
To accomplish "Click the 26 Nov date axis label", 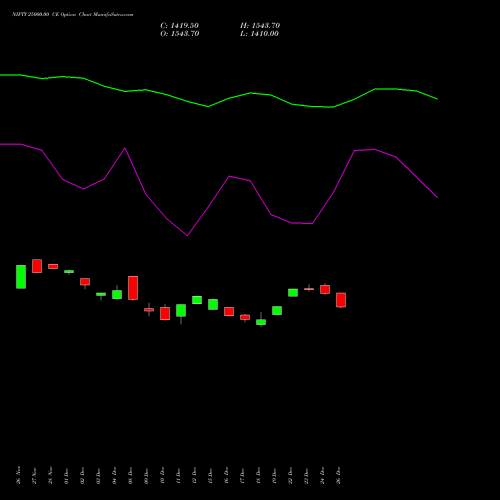I will pyautogui.click(x=18, y=475).
